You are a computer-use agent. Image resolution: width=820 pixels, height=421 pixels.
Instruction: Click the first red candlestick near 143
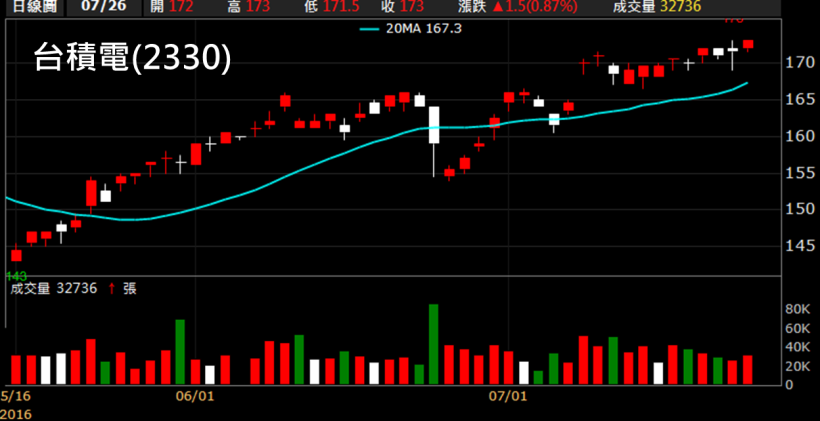16,255
